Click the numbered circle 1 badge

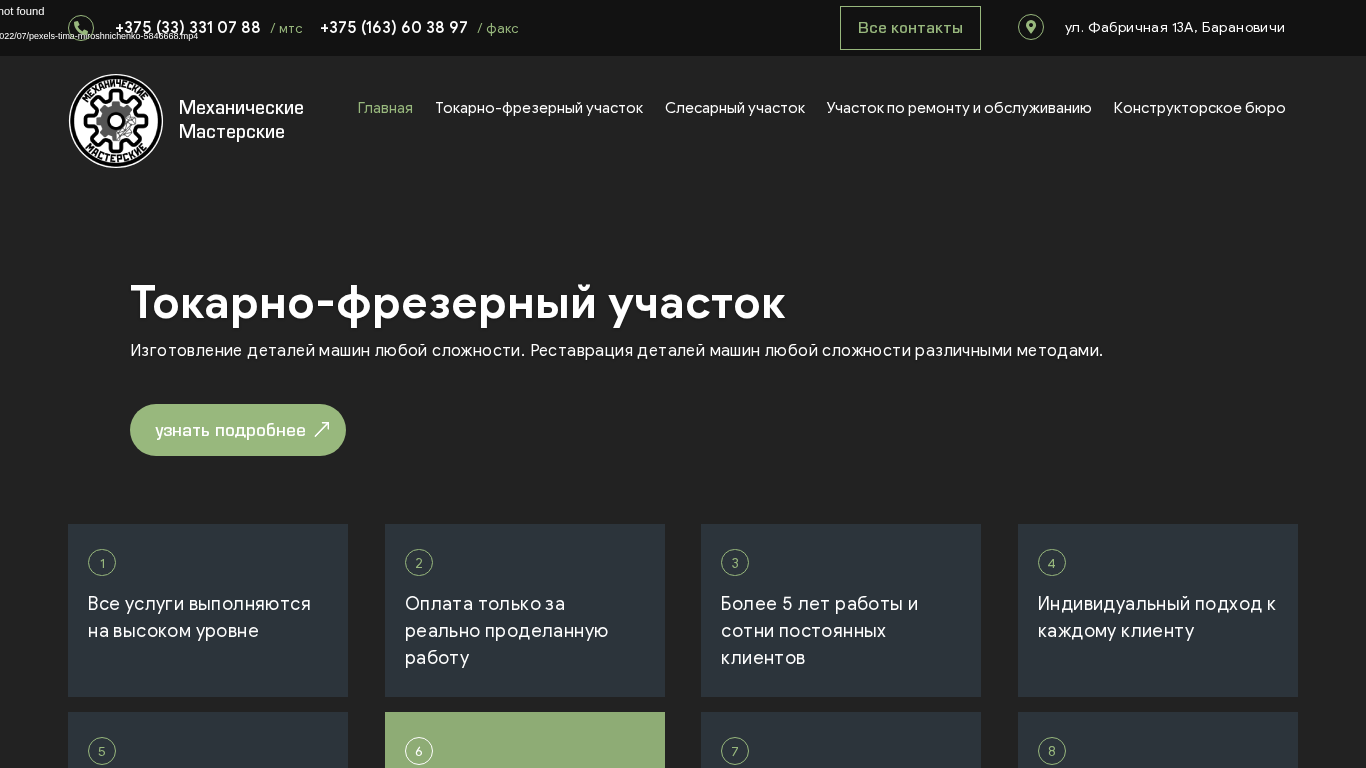102,563
